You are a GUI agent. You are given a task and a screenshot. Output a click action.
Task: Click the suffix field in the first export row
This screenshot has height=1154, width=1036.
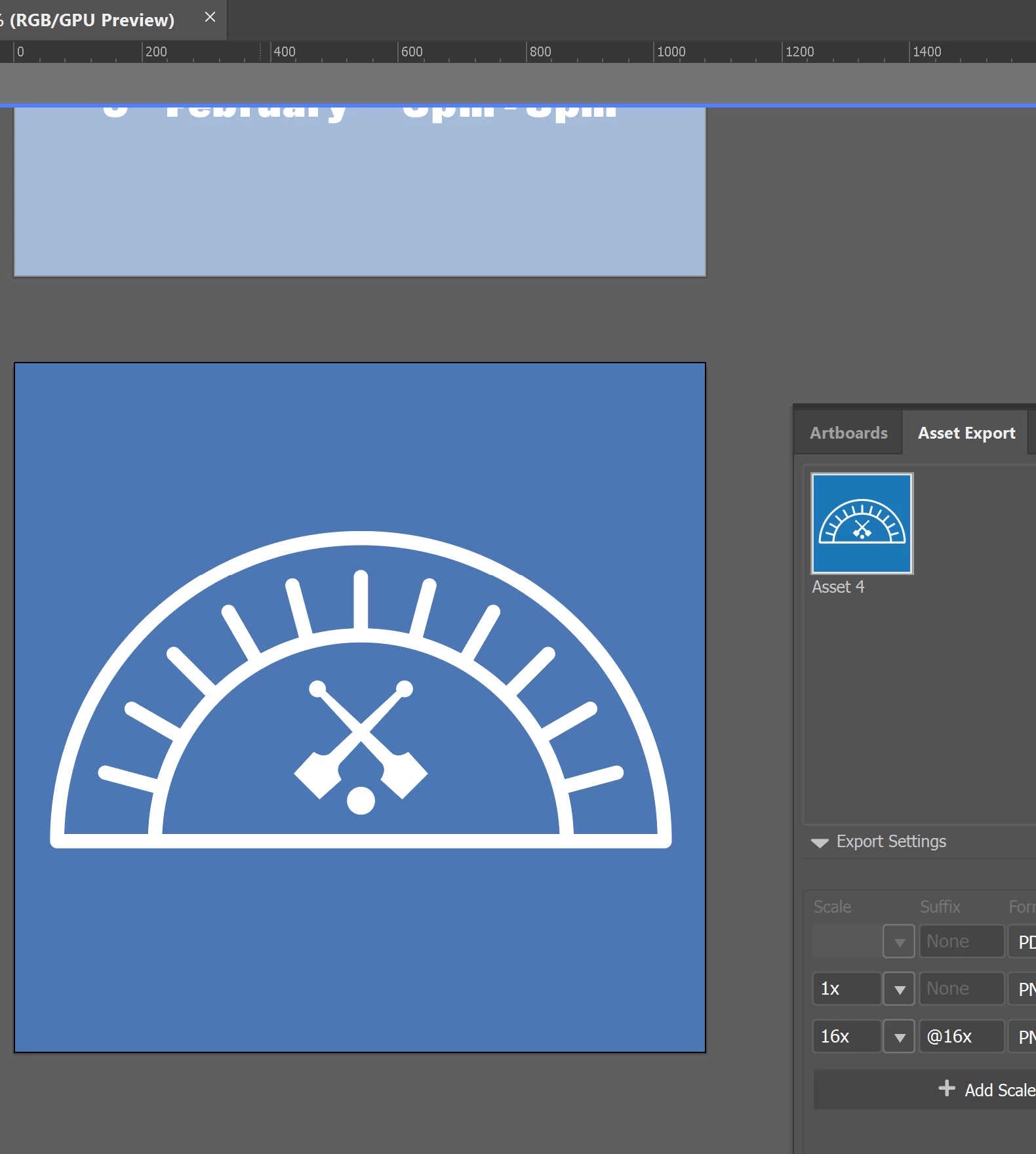[x=961, y=942]
